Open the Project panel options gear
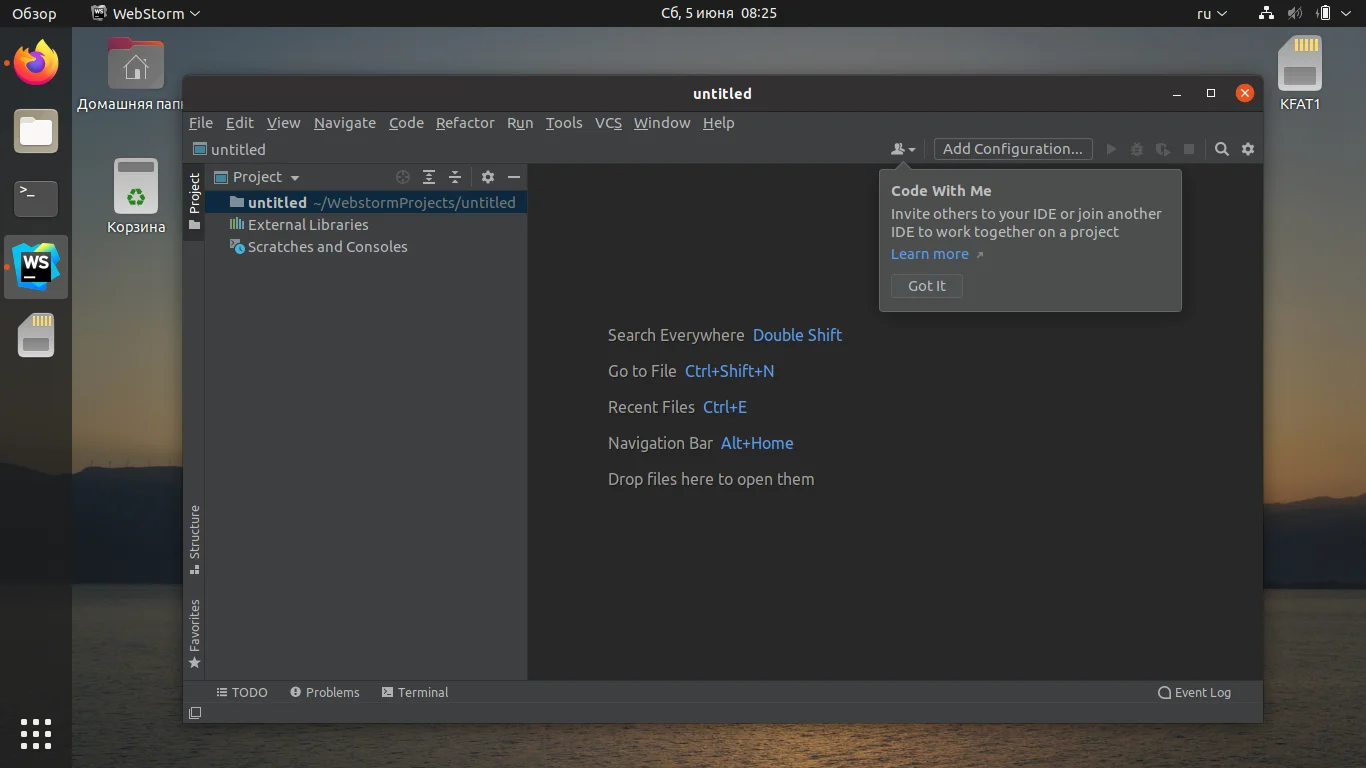Screen dimensions: 1366x768 [487, 177]
